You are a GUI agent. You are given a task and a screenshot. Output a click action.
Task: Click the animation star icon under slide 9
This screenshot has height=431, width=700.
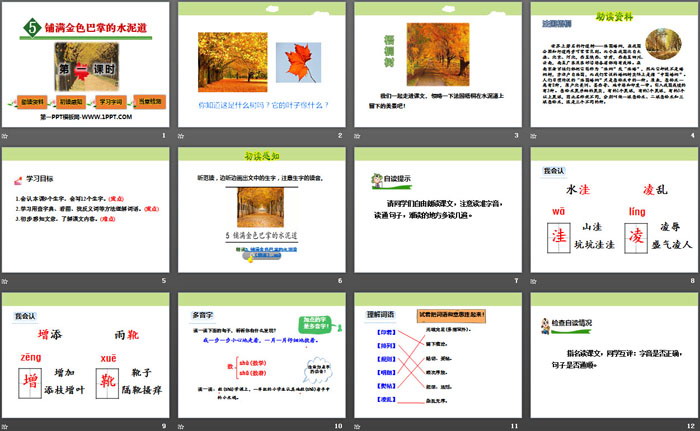5,427
